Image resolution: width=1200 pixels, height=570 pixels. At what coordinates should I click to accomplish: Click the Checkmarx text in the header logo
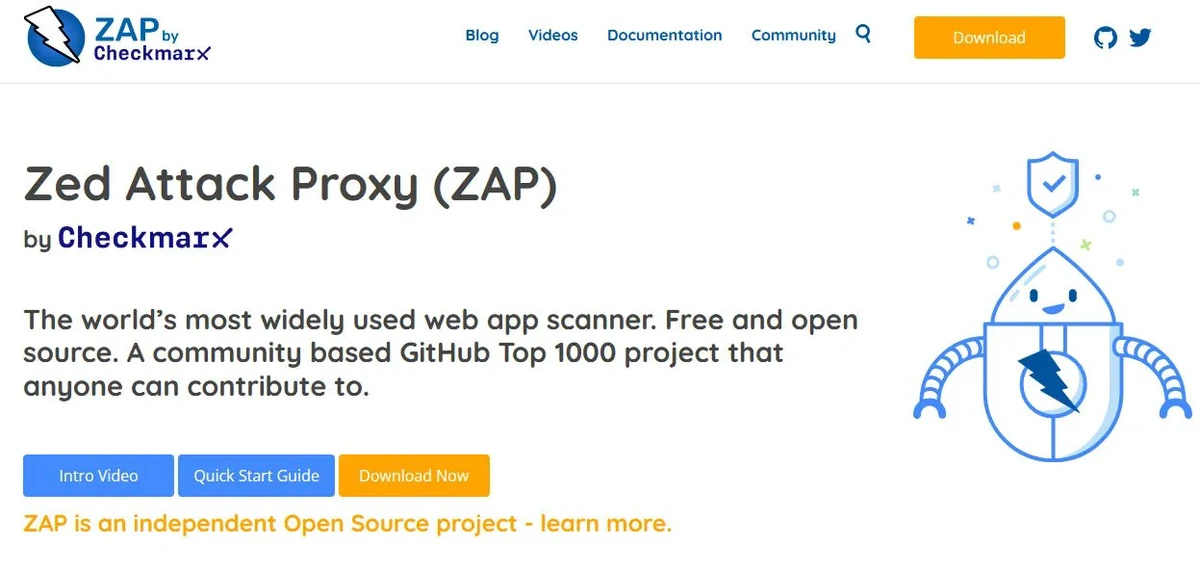pyautogui.click(x=152, y=55)
